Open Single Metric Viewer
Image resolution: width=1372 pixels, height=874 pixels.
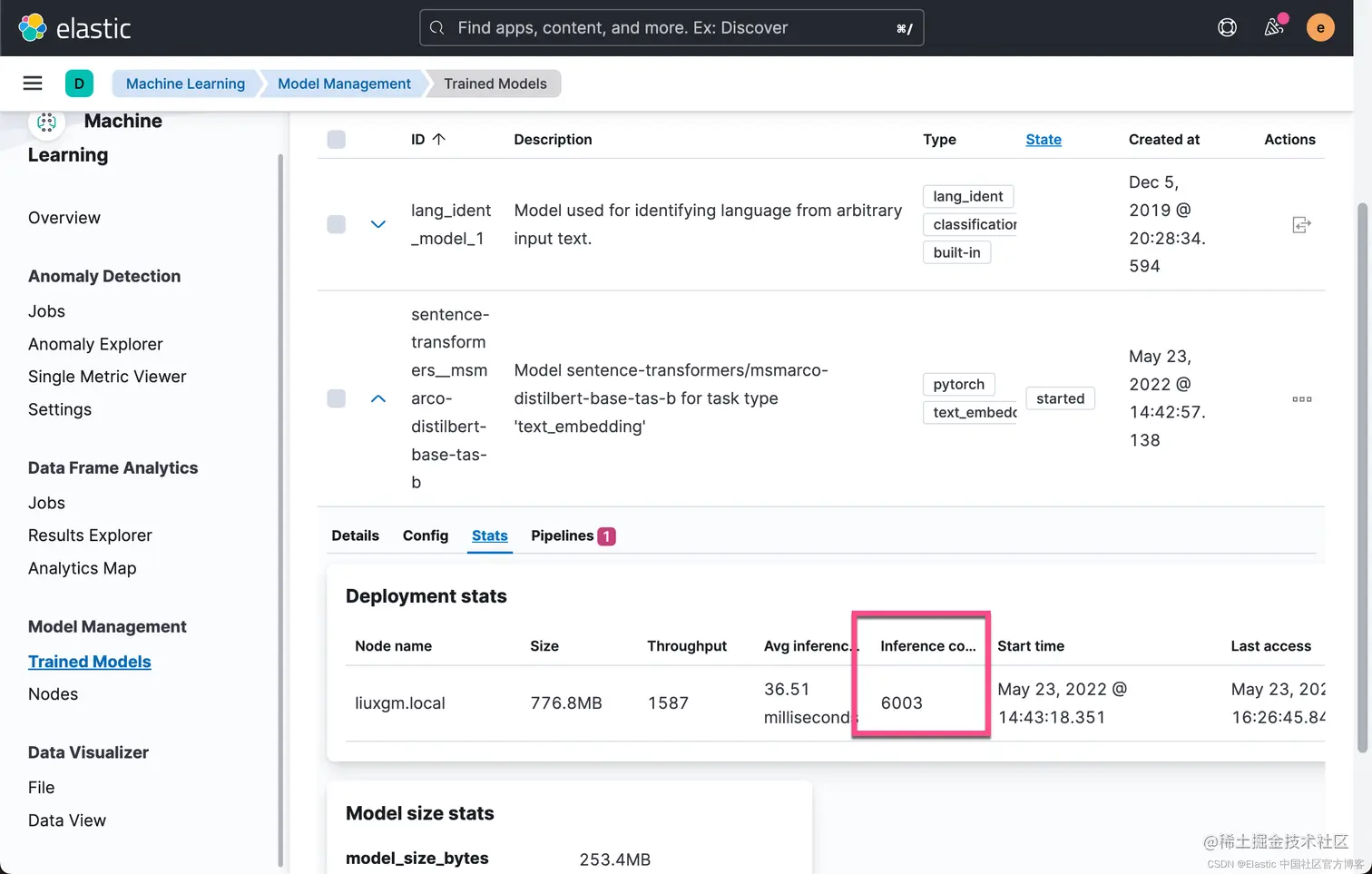click(x=107, y=377)
